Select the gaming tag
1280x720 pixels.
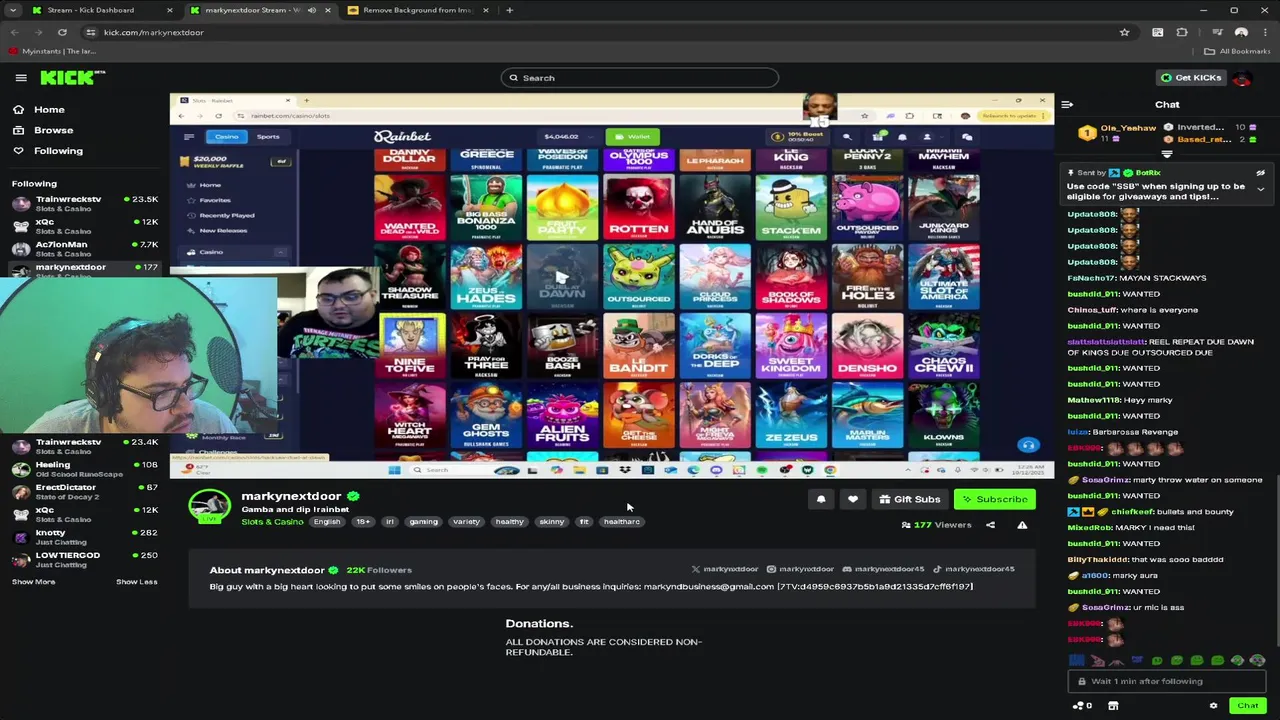click(x=423, y=522)
